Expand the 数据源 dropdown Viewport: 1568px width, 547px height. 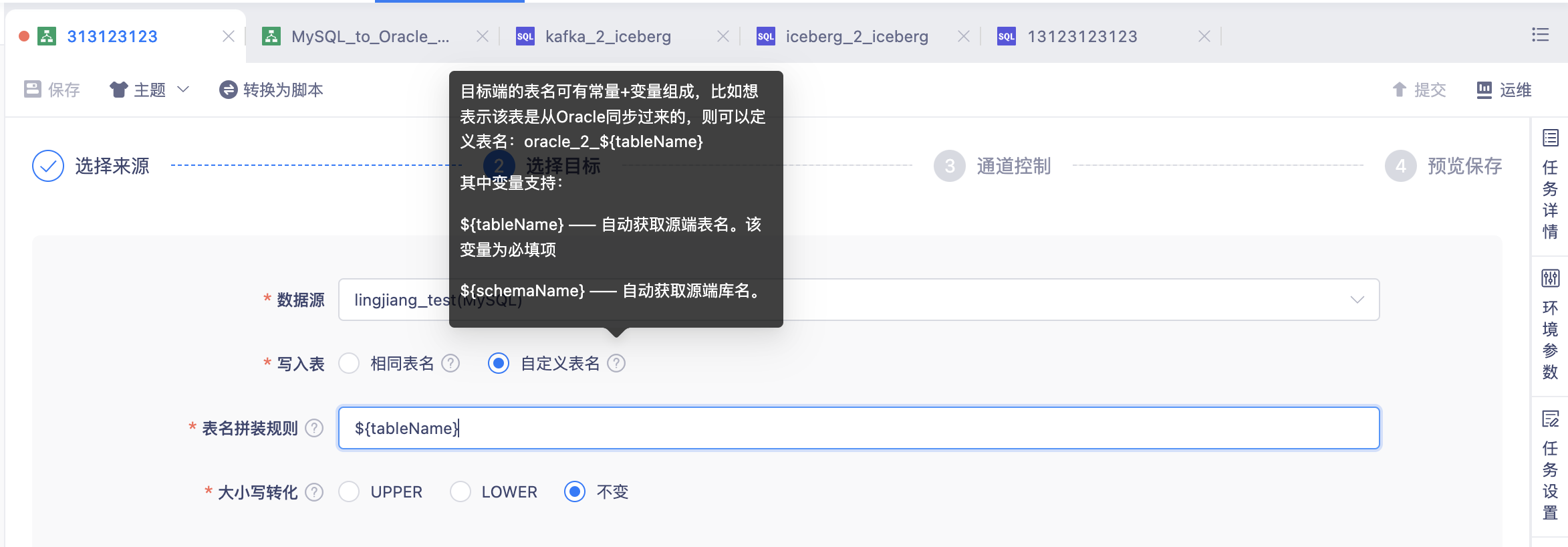(859, 300)
